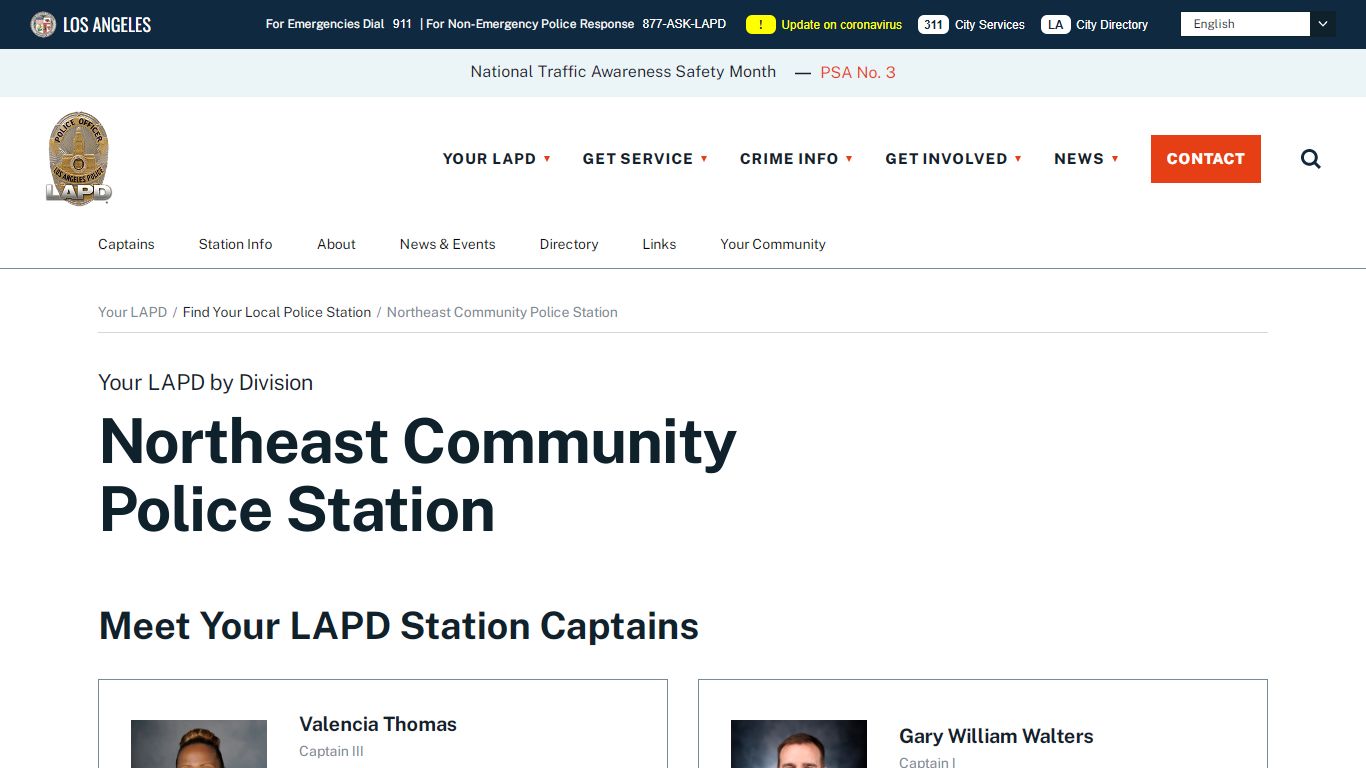Click Find Your Local Police Station breadcrumb

(277, 312)
